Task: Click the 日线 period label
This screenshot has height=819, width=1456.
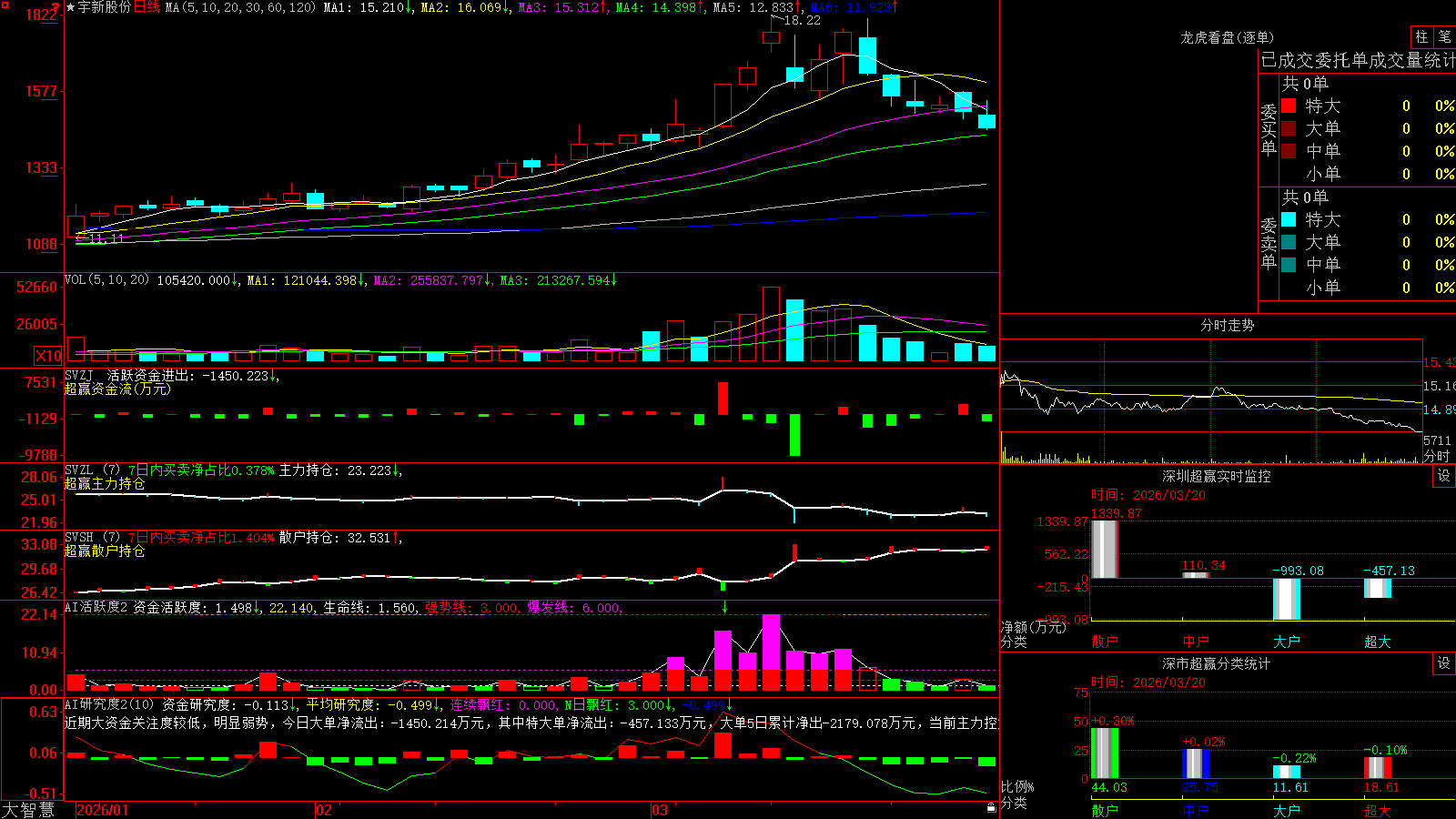Action: tap(147, 7)
